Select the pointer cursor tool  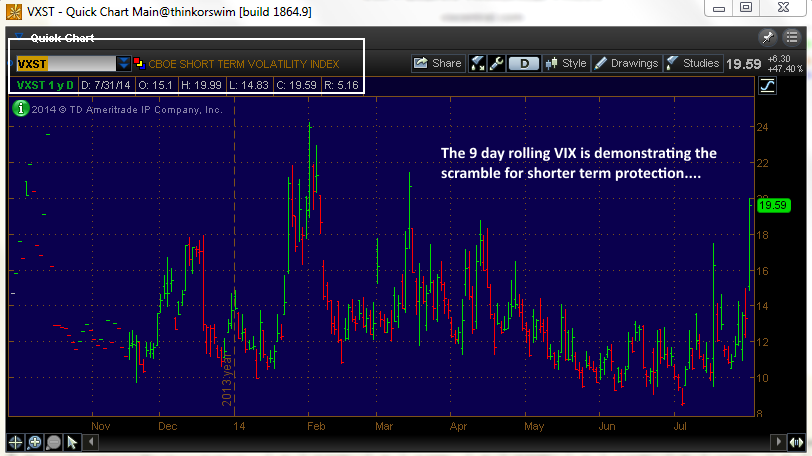[72, 441]
